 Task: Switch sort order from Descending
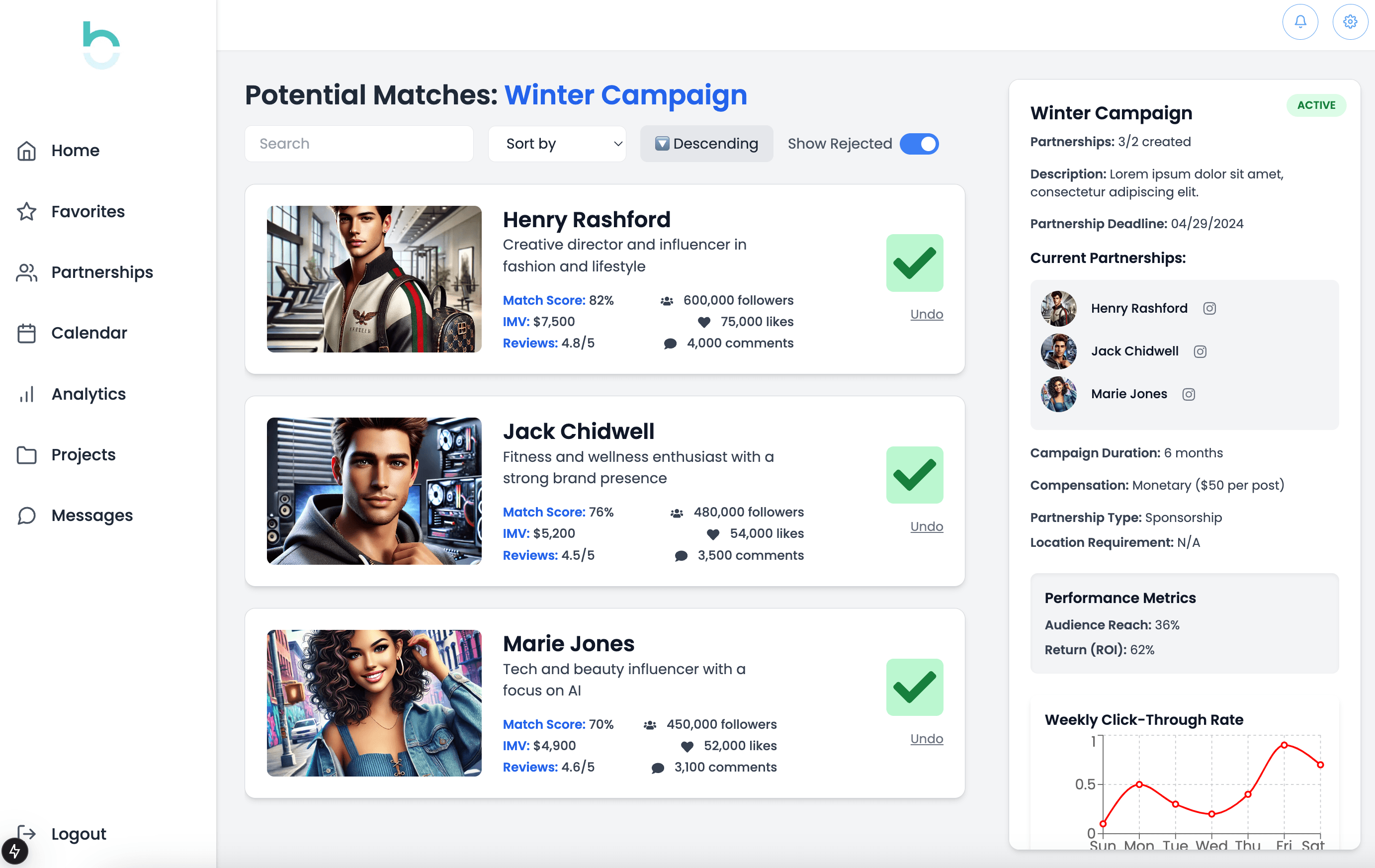click(x=706, y=143)
